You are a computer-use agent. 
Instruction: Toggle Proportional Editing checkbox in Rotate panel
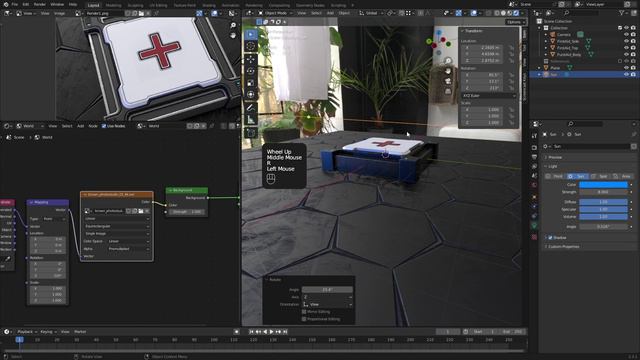304,319
